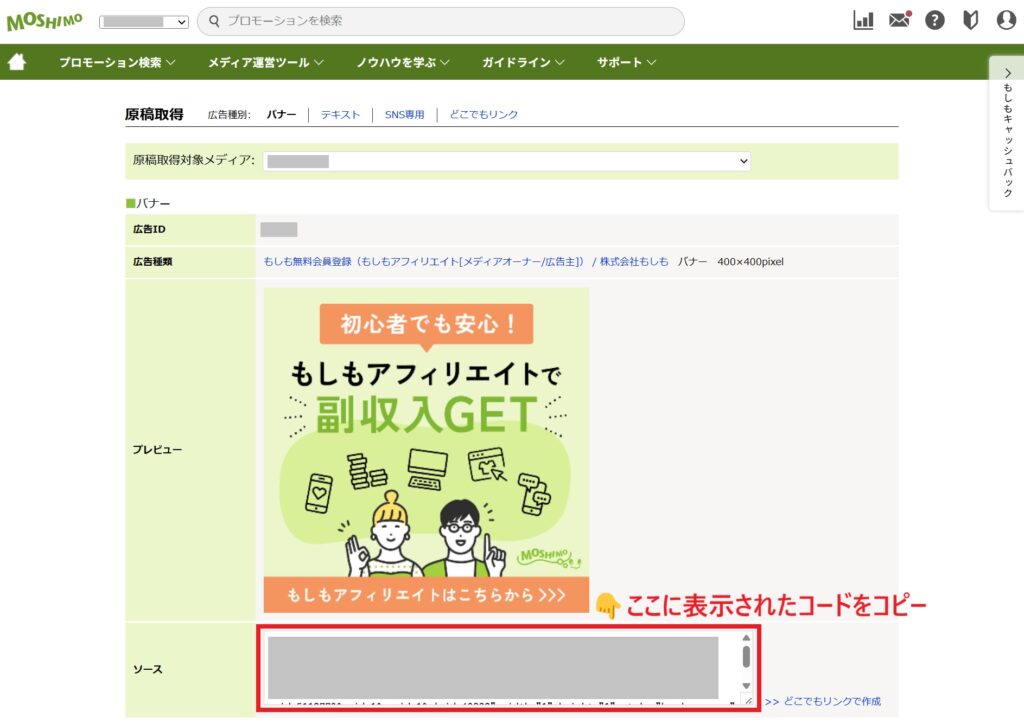Screen dimensions: 1024x724
Task: Click the search magnifier icon
Action: tap(214, 21)
